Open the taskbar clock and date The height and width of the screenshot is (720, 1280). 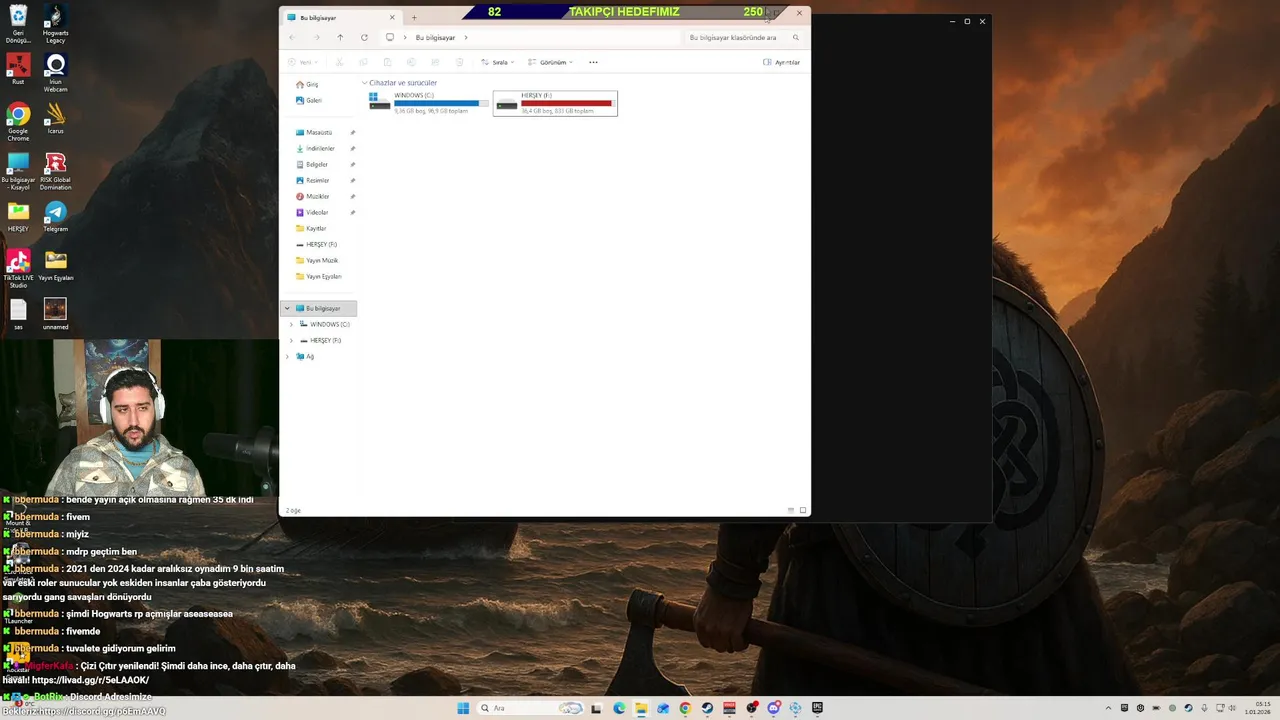1258,708
